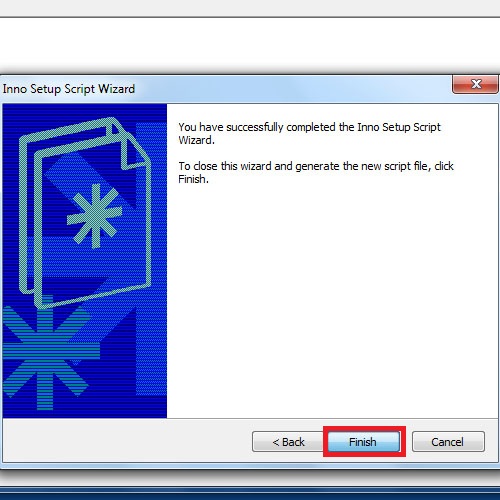The image size is (500, 500).
Task: Click the 'To close this wizard' instruction text
Action: pos(316,172)
